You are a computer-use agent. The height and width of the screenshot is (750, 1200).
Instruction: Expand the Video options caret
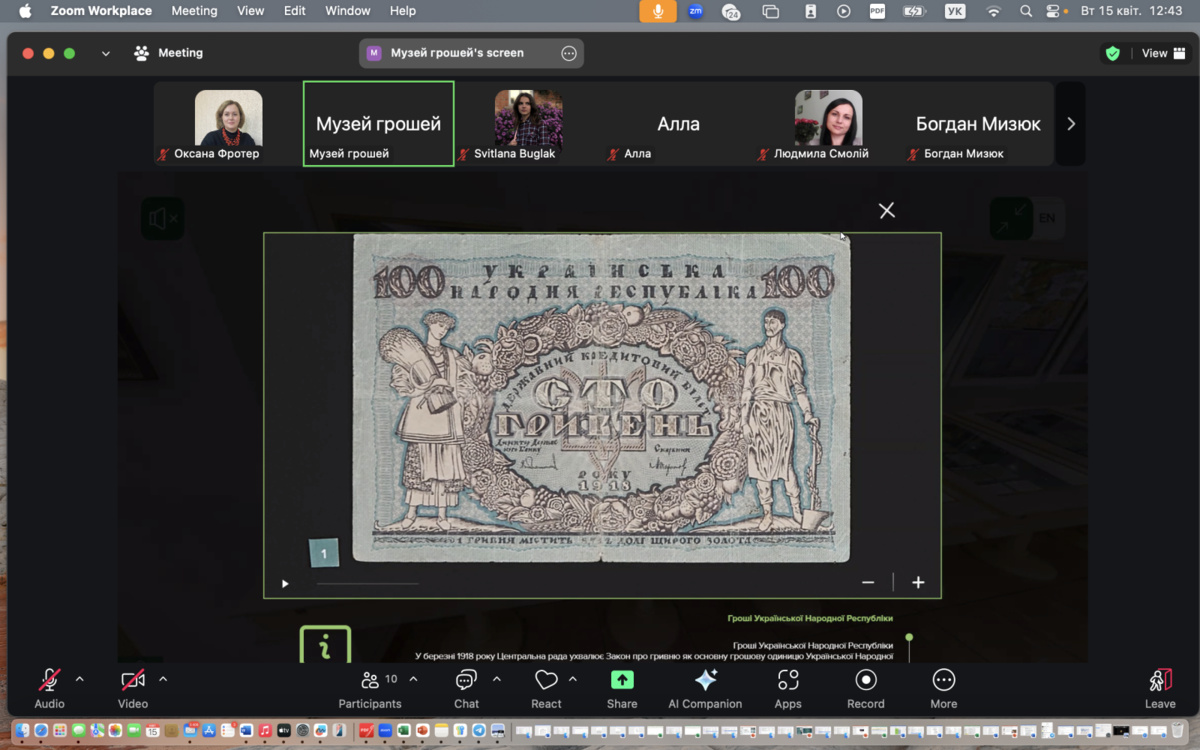click(x=163, y=680)
